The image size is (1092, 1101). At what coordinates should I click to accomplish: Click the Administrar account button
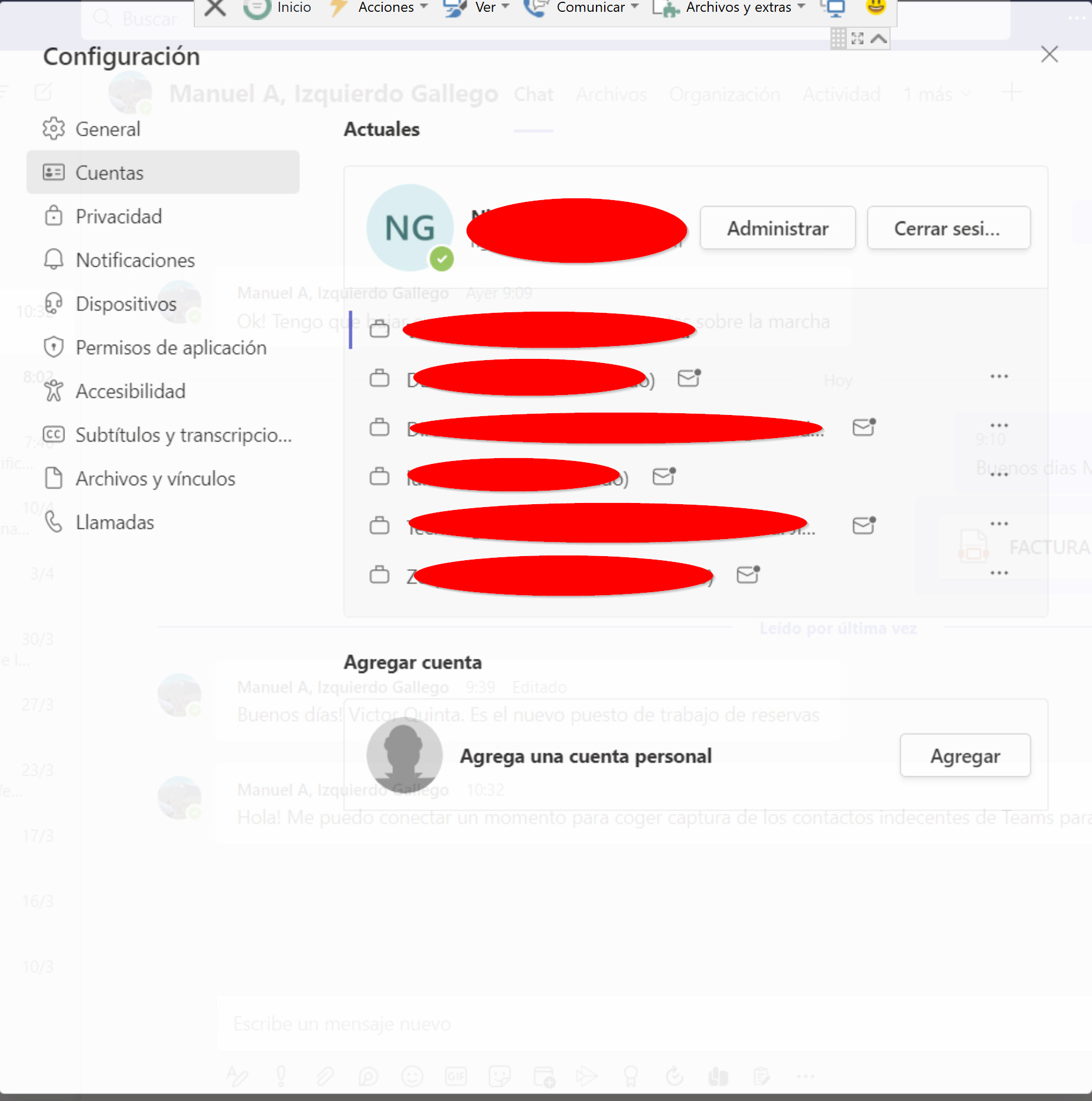778,228
